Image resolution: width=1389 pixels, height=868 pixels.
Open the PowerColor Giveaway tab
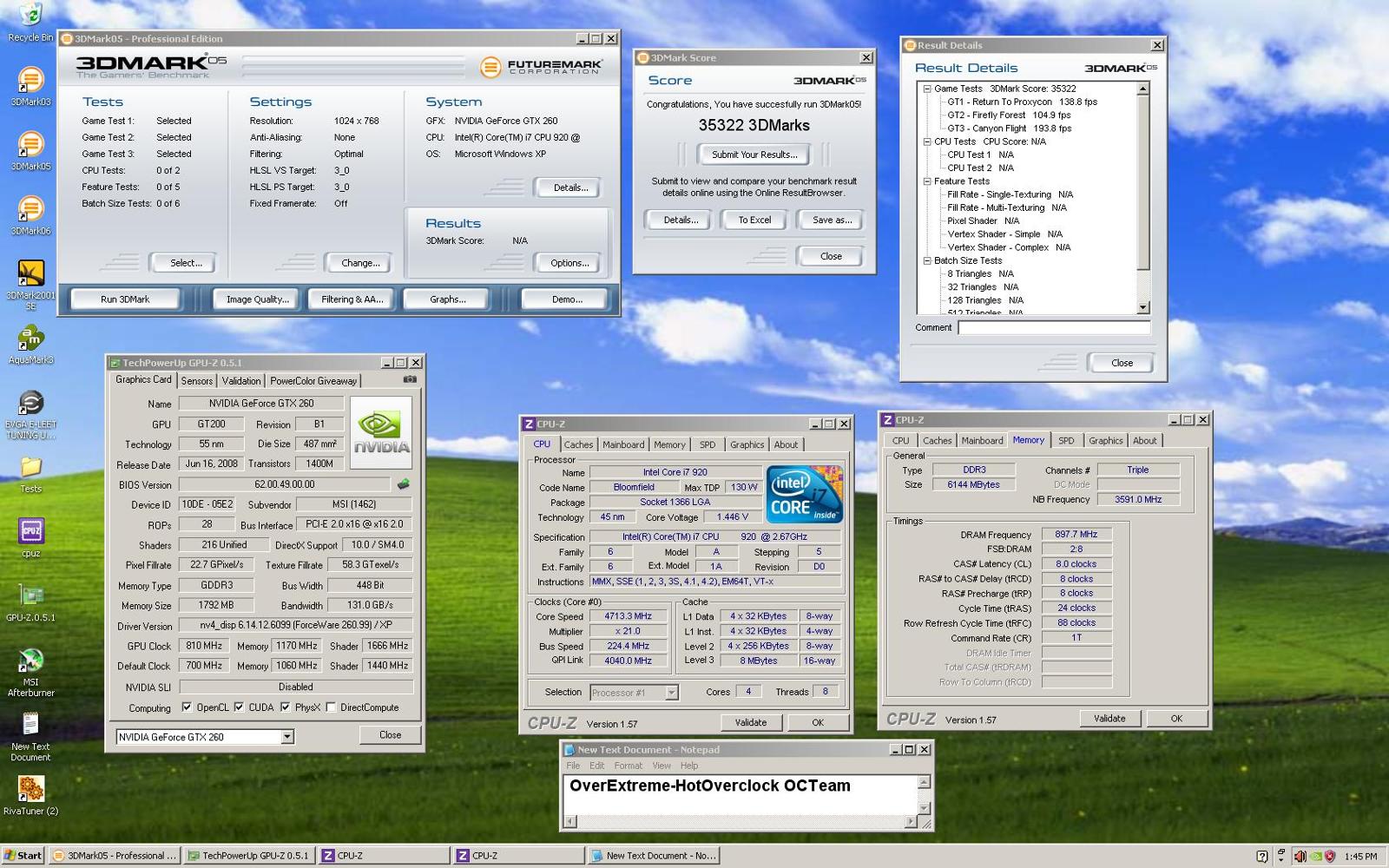pos(313,381)
